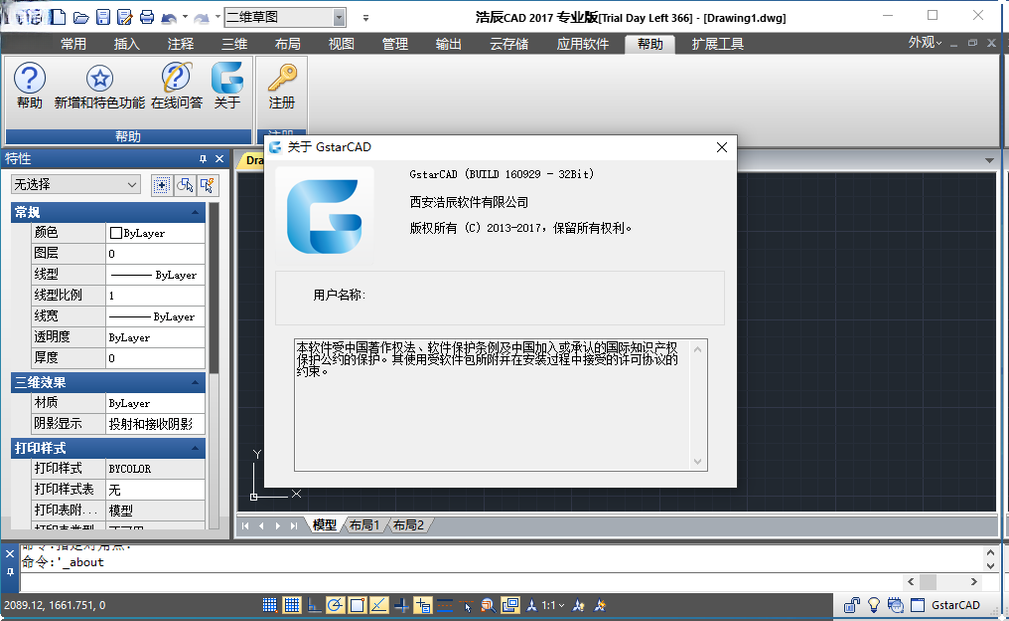Screen dimensions: 1009x621
Task: Click the light bulb isolate objects icon
Action: click(x=874, y=605)
